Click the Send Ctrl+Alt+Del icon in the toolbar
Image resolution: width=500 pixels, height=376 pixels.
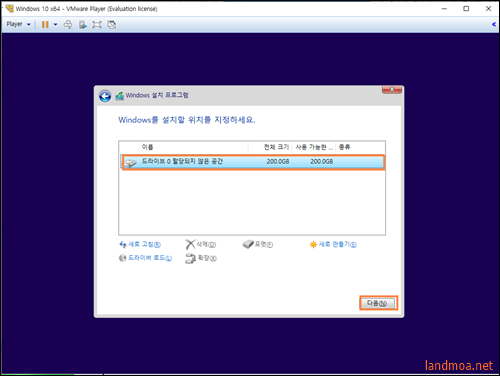(x=68, y=24)
